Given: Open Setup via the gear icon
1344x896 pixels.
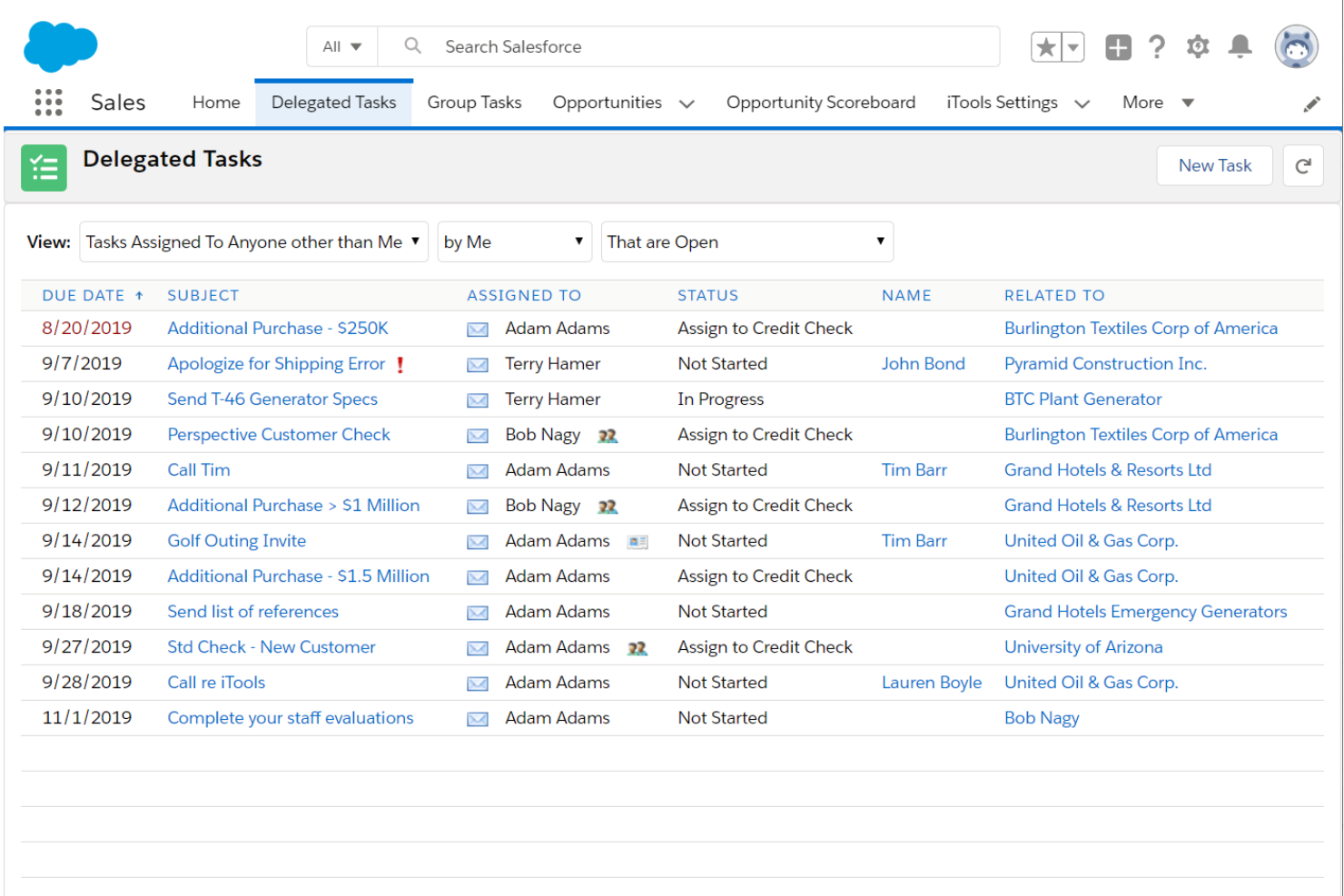Looking at the screenshot, I should [1197, 46].
